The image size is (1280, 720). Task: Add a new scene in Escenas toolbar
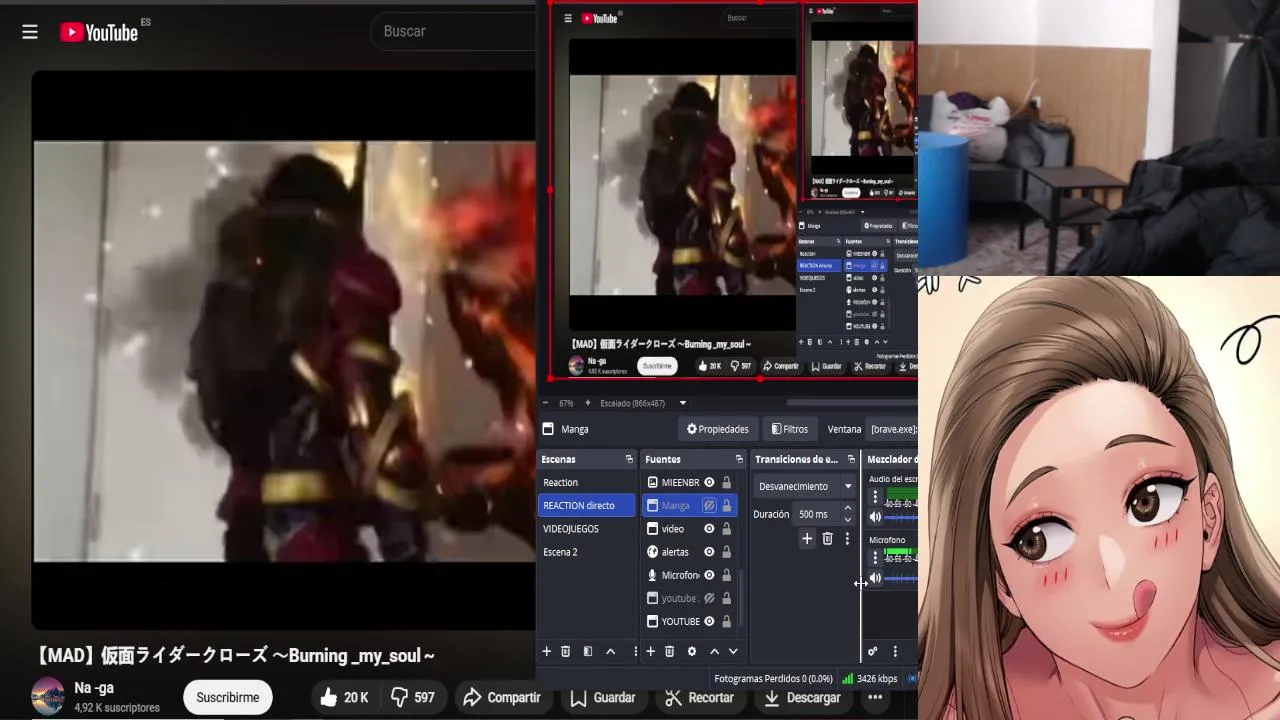click(x=546, y=651)
